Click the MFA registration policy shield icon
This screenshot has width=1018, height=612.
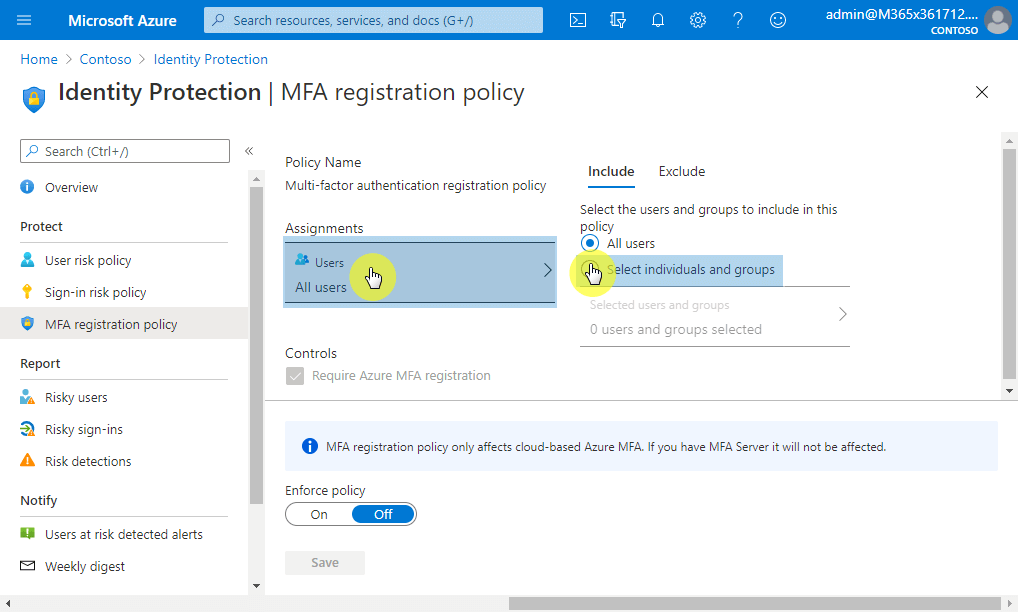click(27, 323)
